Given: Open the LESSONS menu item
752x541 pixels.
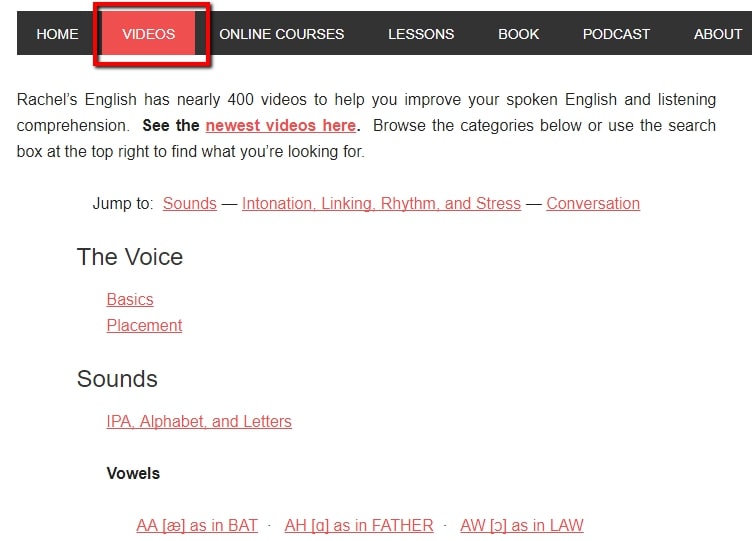Looking at the screenshot, I should [x=421, y=34].
